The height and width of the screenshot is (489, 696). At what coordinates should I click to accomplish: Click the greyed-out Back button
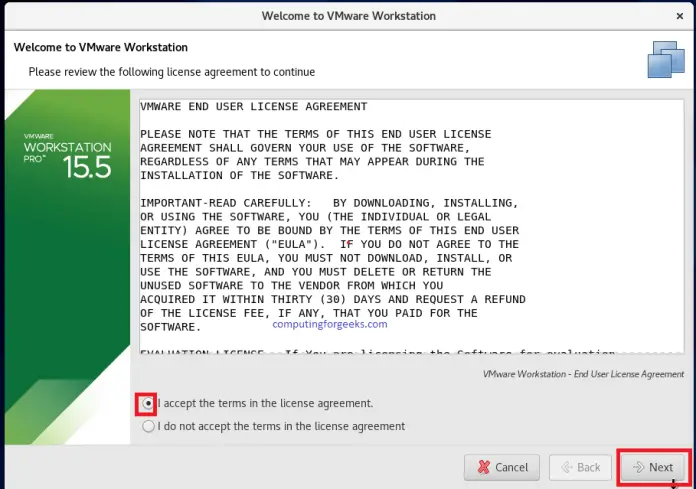(x=581, y=467)
